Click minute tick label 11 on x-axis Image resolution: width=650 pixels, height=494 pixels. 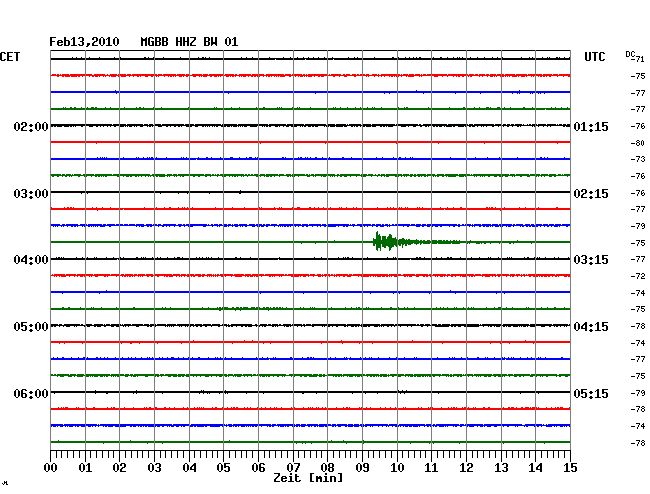(x=431, y=467)
